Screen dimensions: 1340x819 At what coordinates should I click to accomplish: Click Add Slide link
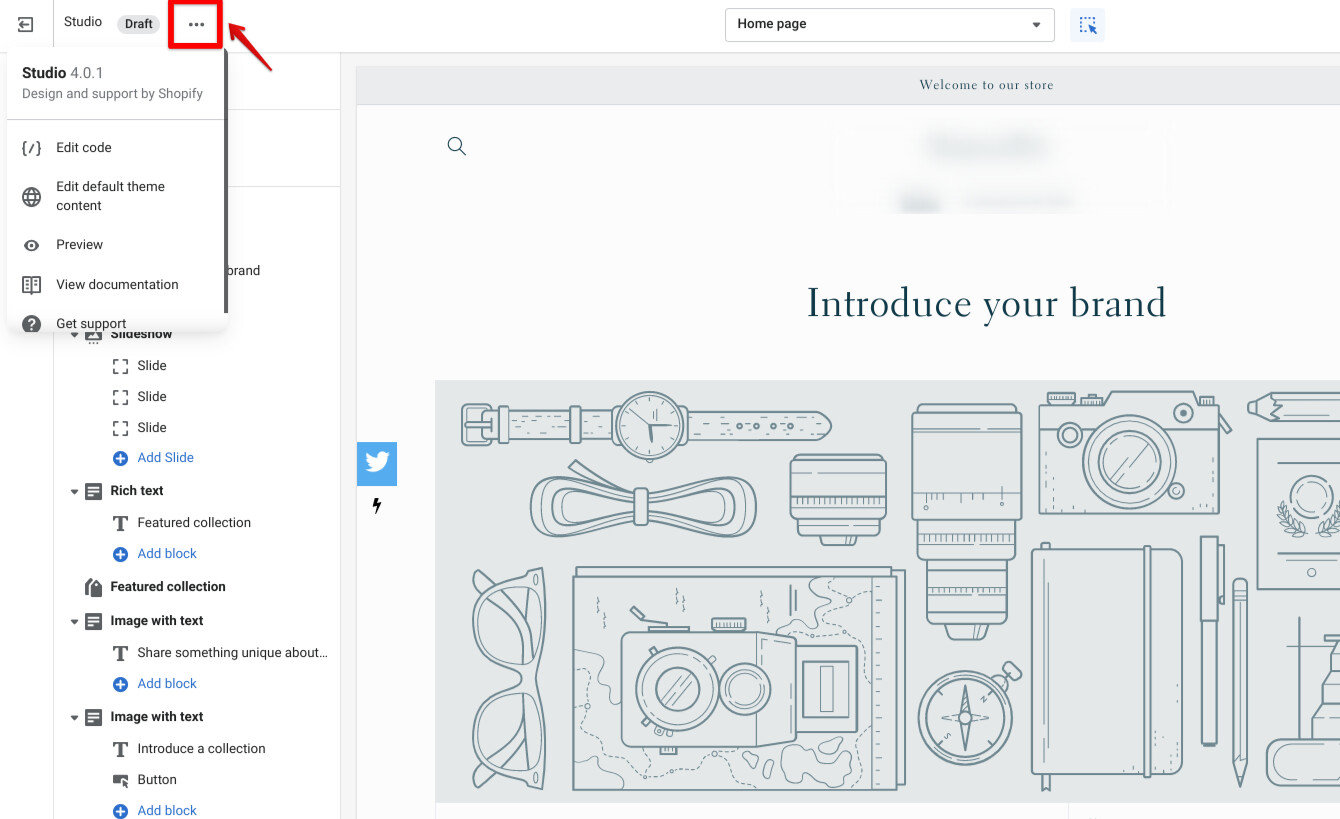166,458
